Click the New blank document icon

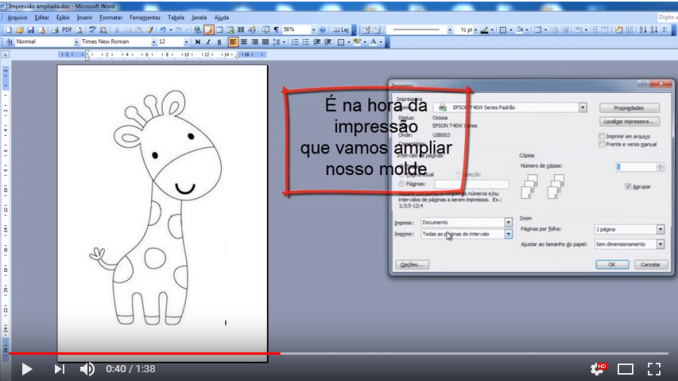coord(8,30)
